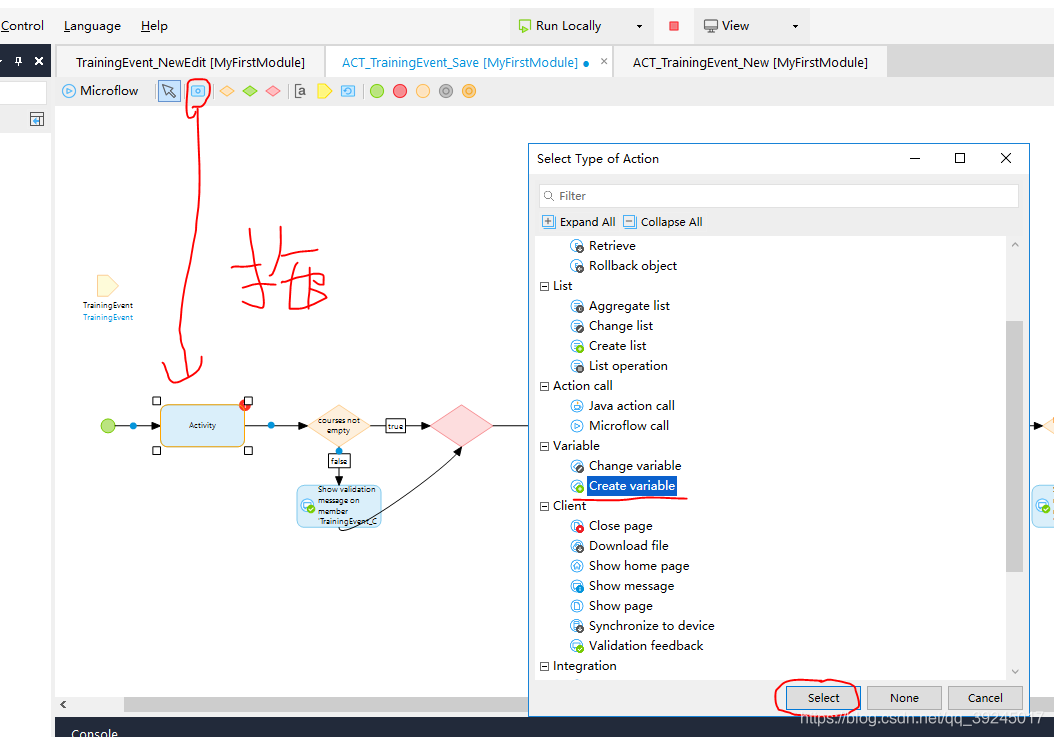1054x737 pixels.
Task: Click the Filter search field
Action: (780, 196)
